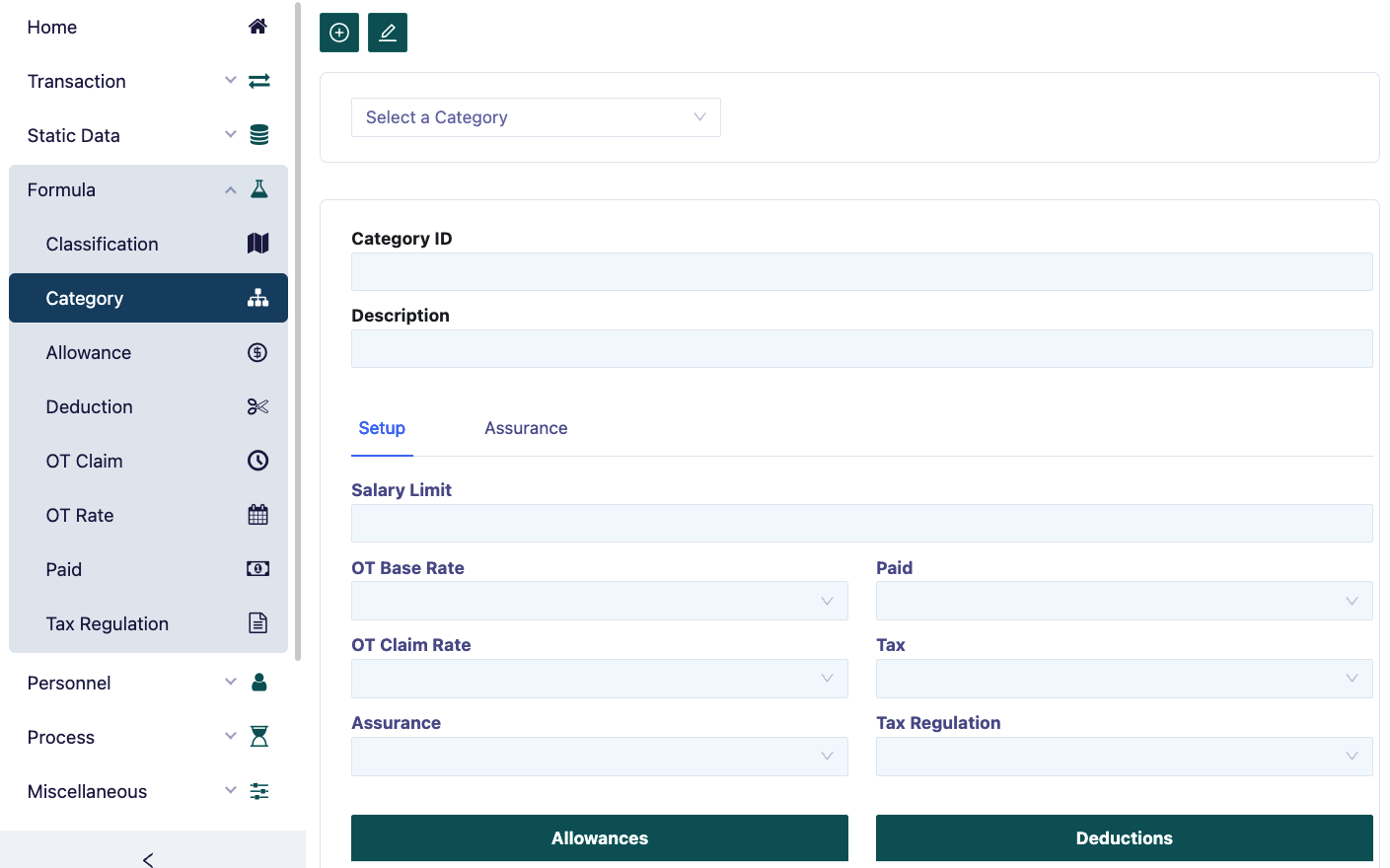Click the Allowance dollar coin icon
The image size is (1390, 868).
click(257, 352)
